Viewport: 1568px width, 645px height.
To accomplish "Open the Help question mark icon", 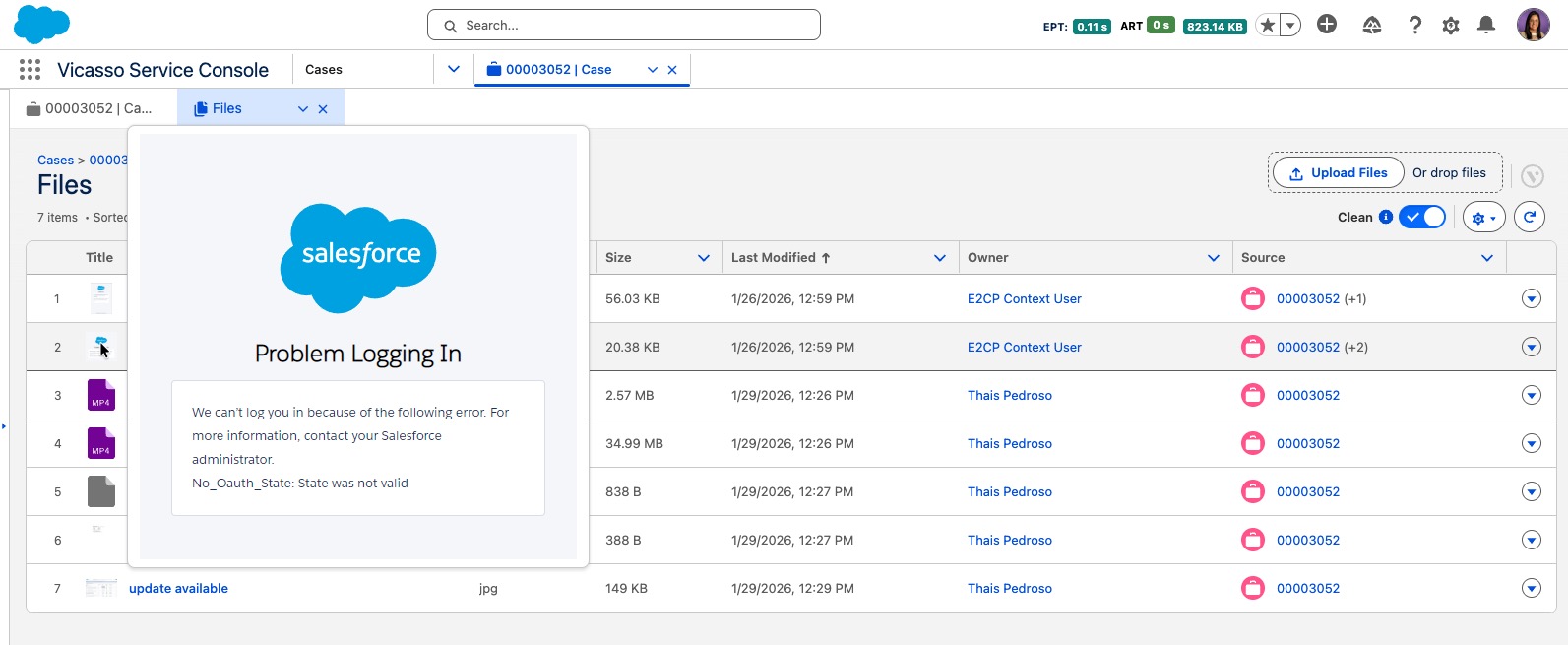I will tap(1415, 26).
